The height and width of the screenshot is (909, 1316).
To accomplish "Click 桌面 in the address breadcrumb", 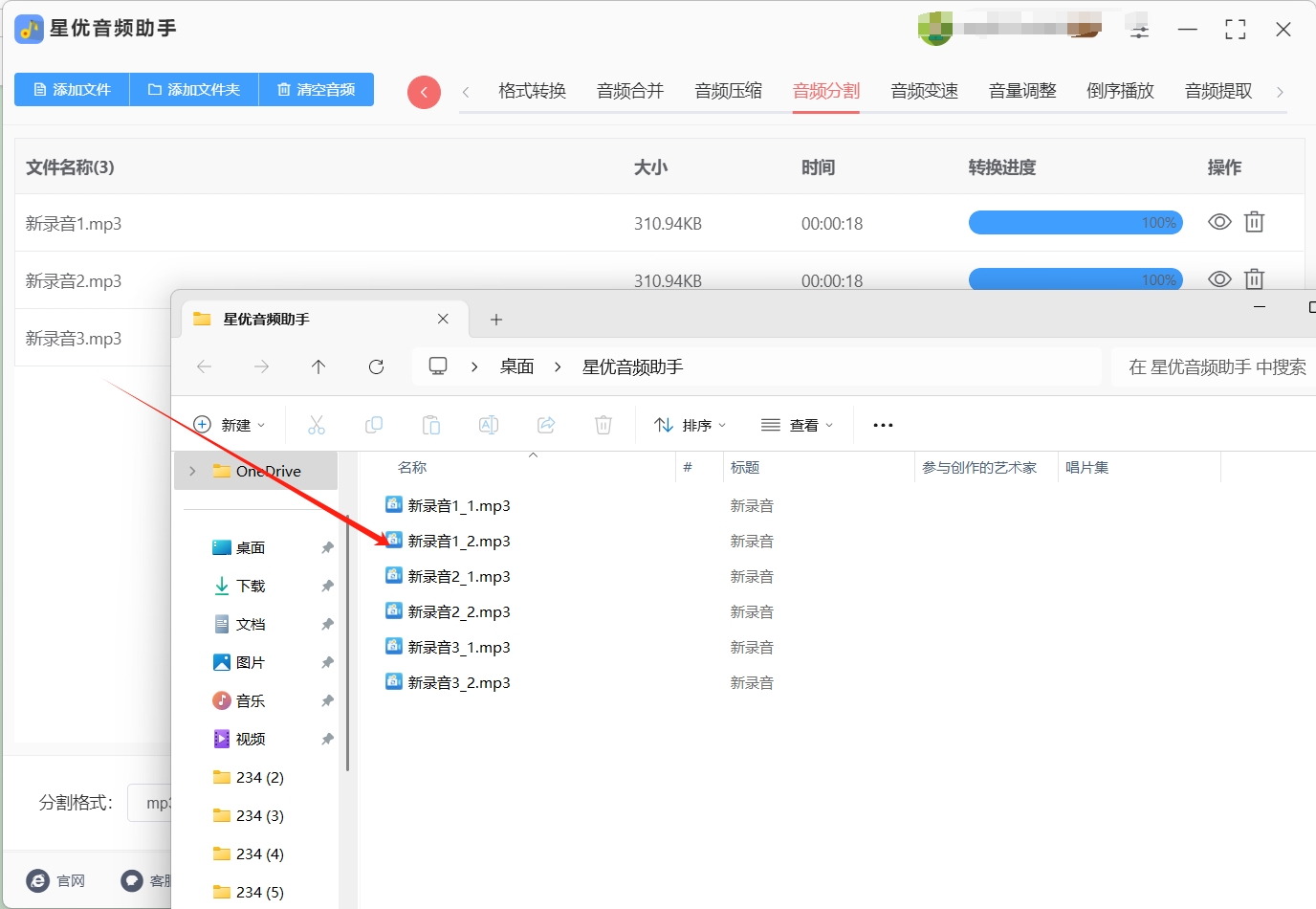I will coord(517,366).
